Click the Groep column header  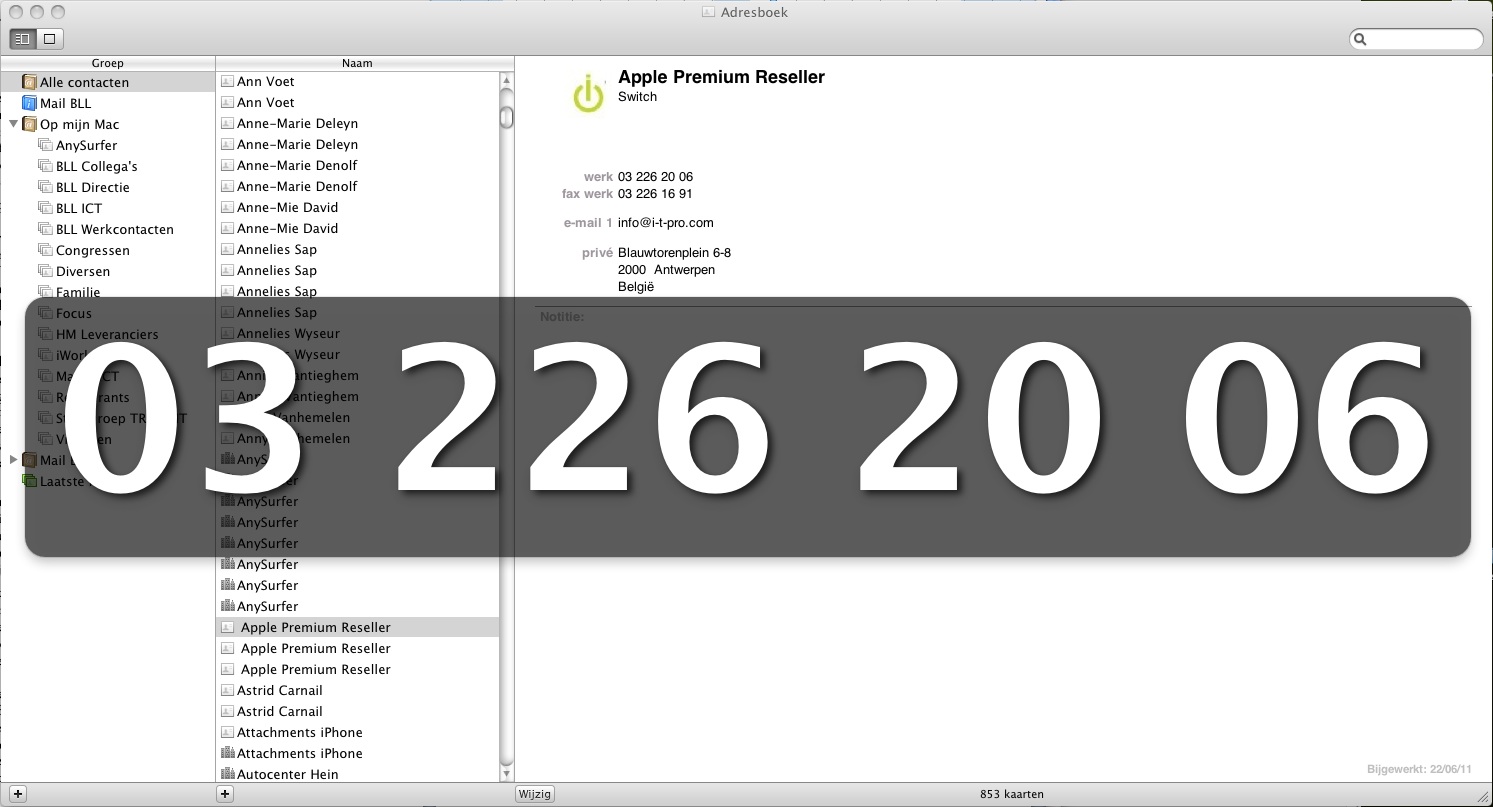click(x=107, y=63)
